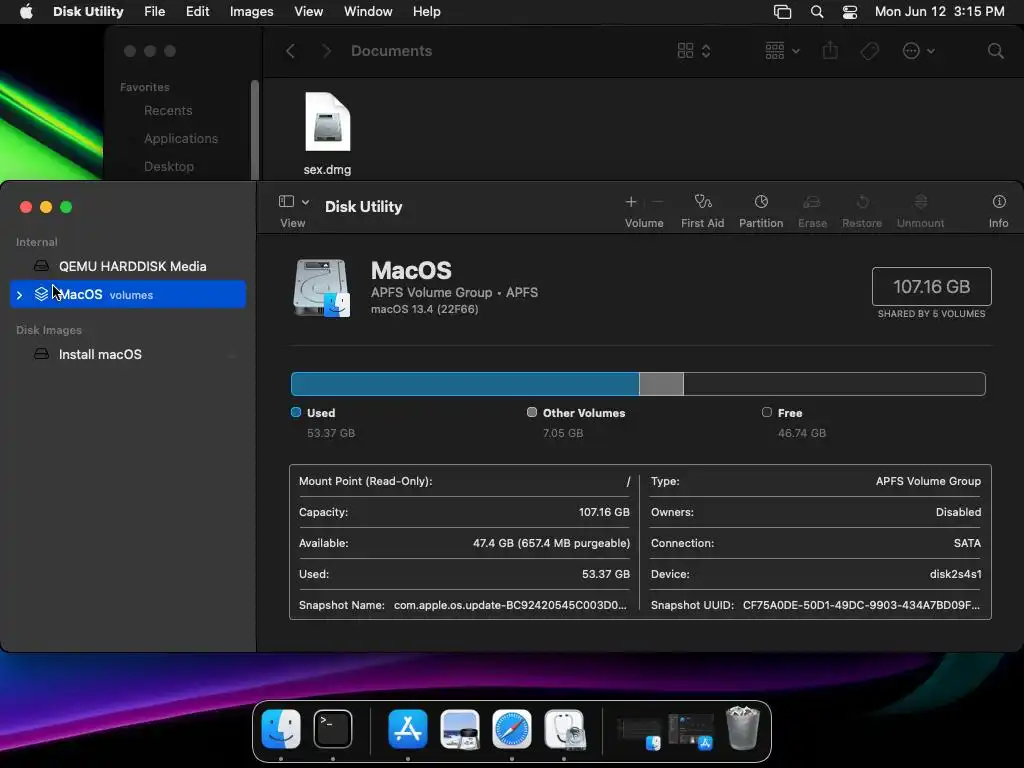Open Finder more actions ellipsis dropdown
This screenshot has height=768, width=1024.
(918, 51)
